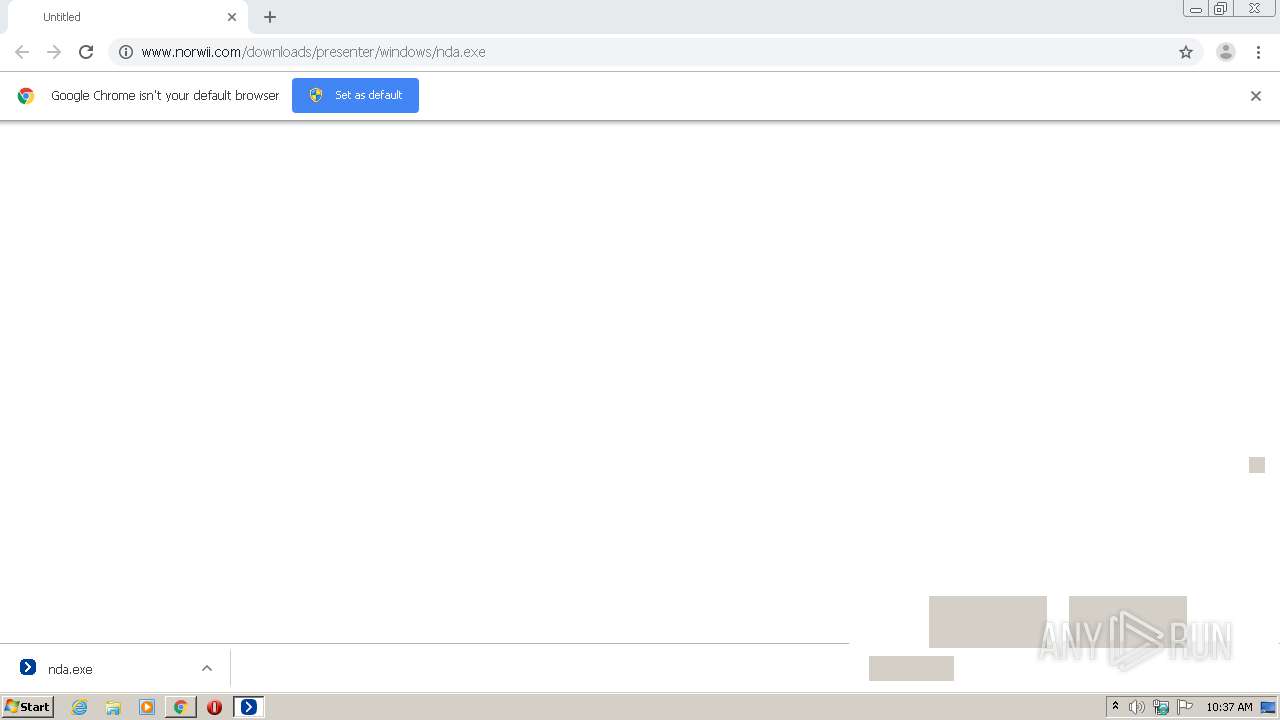Open the red Opera icon in taskbar
Screen dimensions: 1280x720
pos(214,707)
